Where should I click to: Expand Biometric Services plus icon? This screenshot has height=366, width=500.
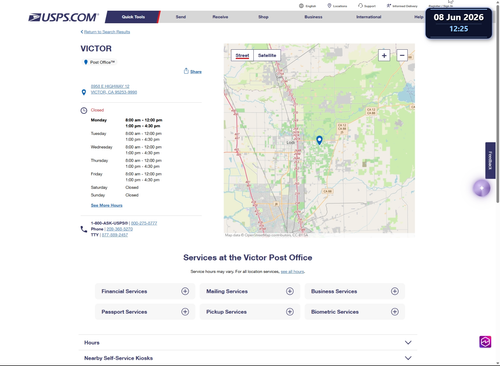pos(395,312)
